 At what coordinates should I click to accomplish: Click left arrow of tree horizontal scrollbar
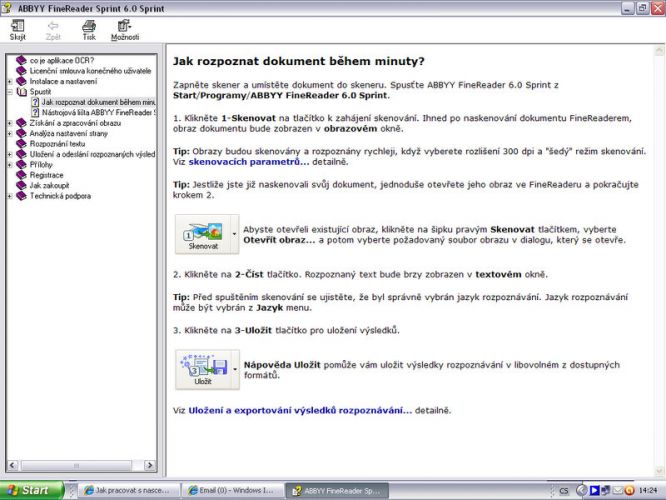pos(12,465)
